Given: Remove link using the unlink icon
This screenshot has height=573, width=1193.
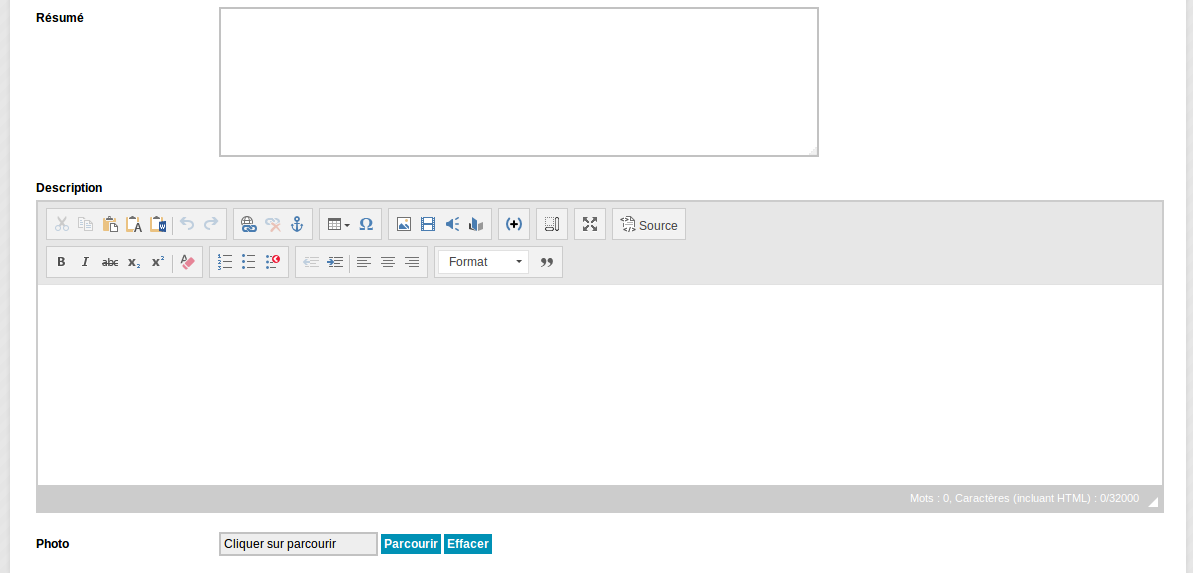Looking at the screenshot, I should click(x=273, y=224).
